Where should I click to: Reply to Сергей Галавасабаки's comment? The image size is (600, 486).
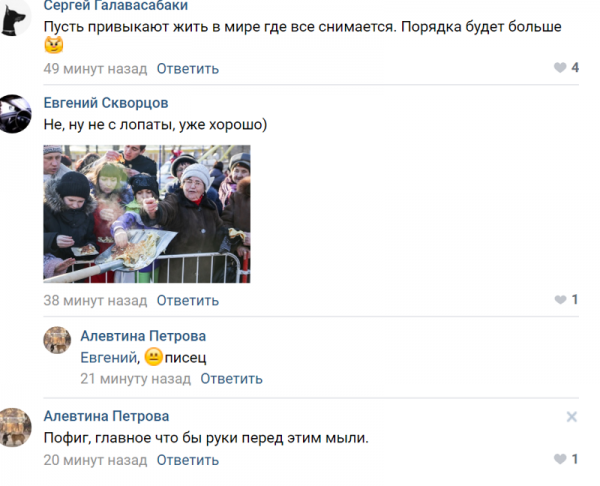(188, 69)
